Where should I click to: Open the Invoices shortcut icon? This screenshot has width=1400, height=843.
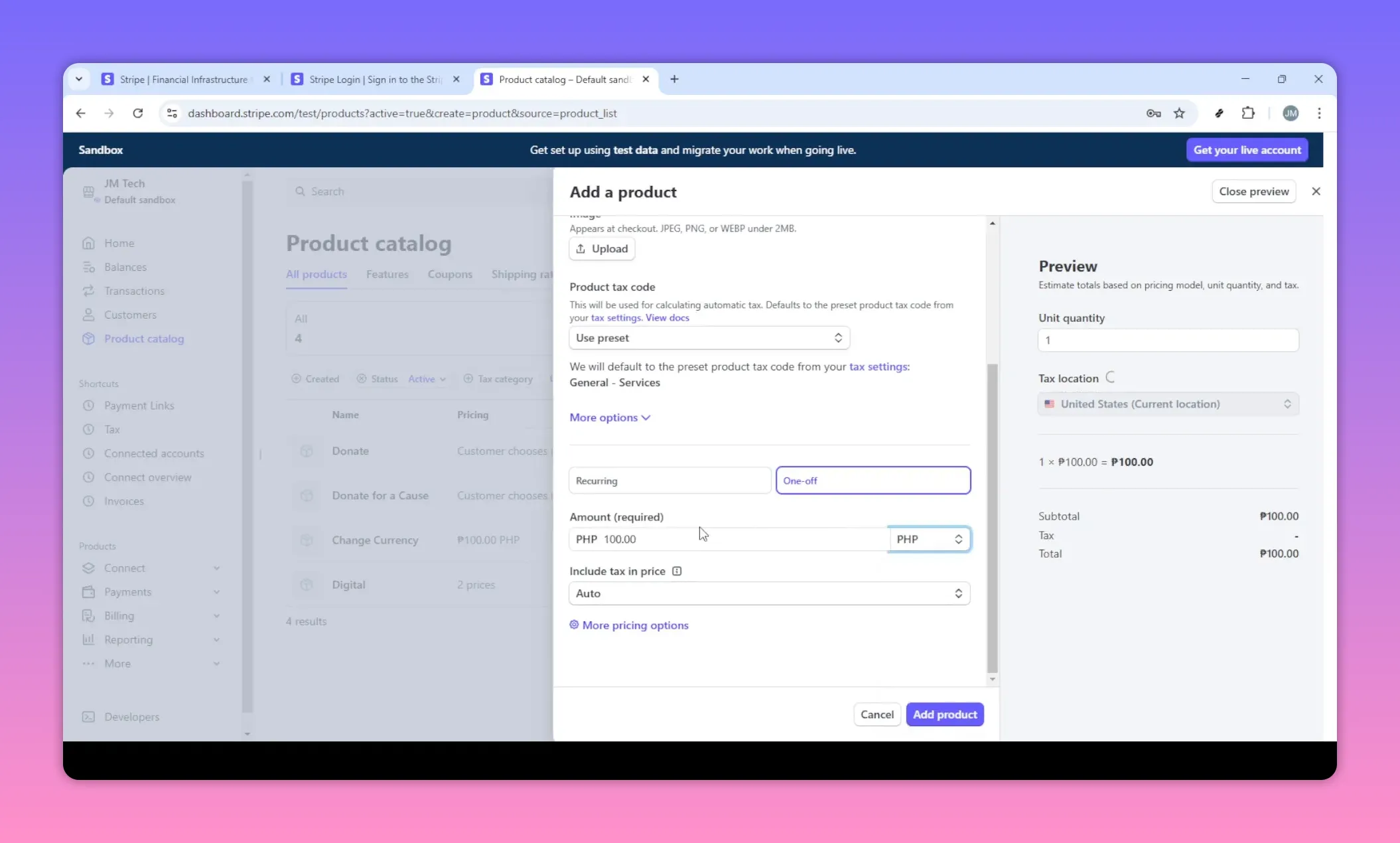89,501
